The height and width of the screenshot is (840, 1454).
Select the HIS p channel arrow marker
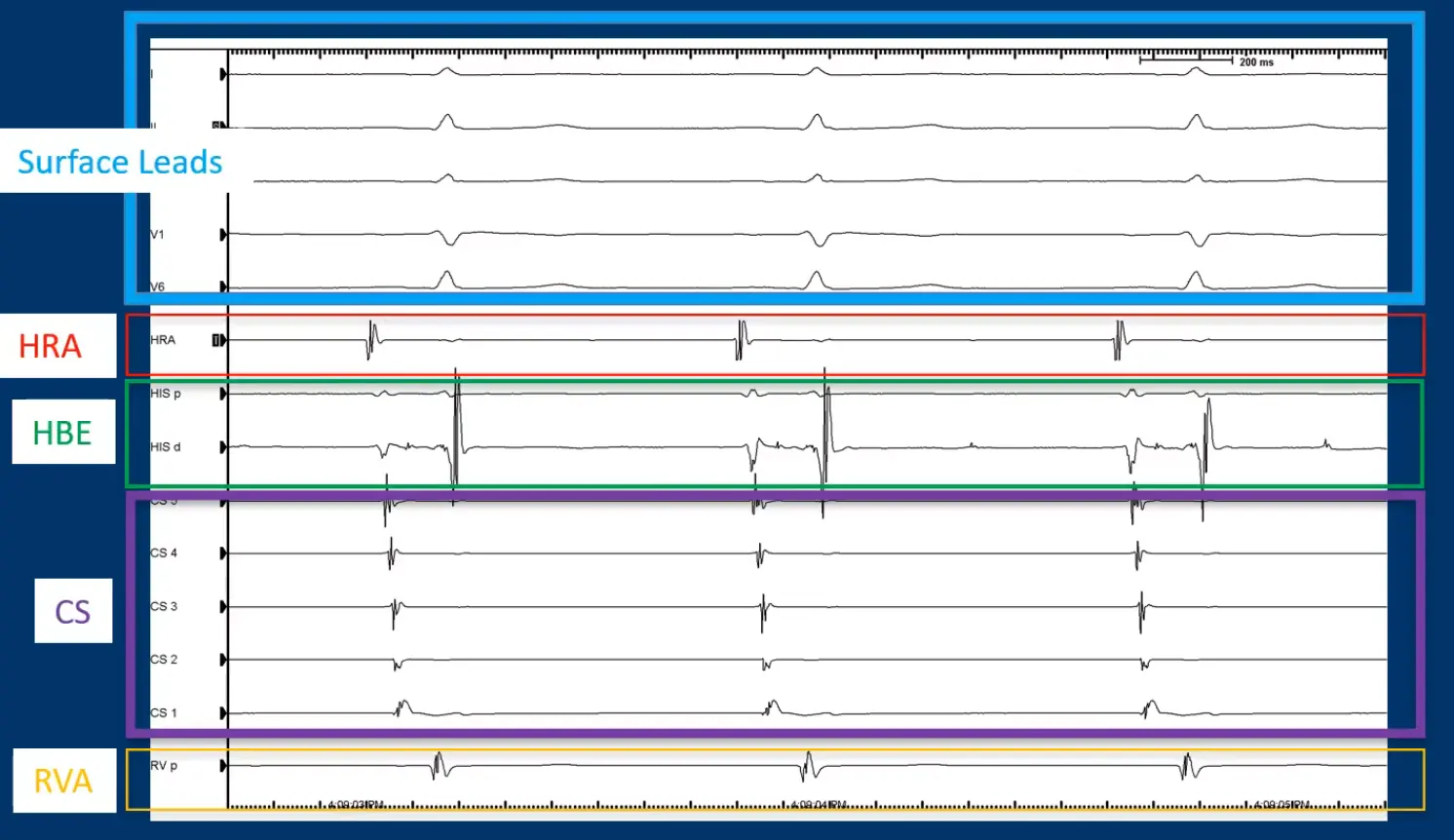(223, 394)
